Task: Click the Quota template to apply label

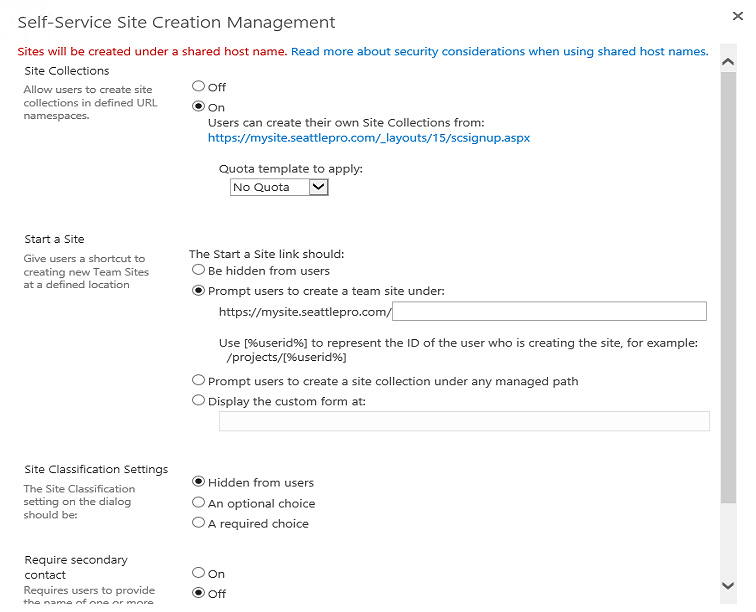Action: point(291,169)
